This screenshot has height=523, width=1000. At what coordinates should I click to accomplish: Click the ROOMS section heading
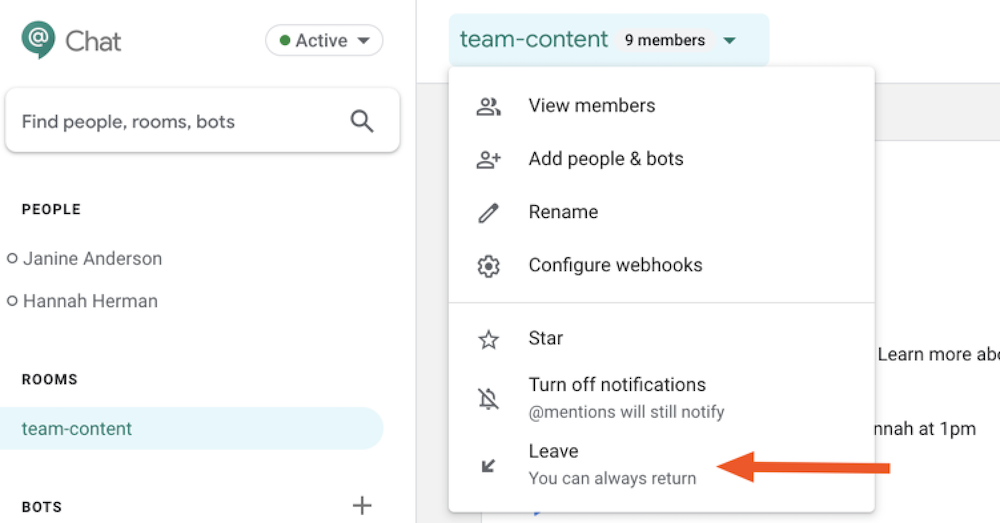50,379
